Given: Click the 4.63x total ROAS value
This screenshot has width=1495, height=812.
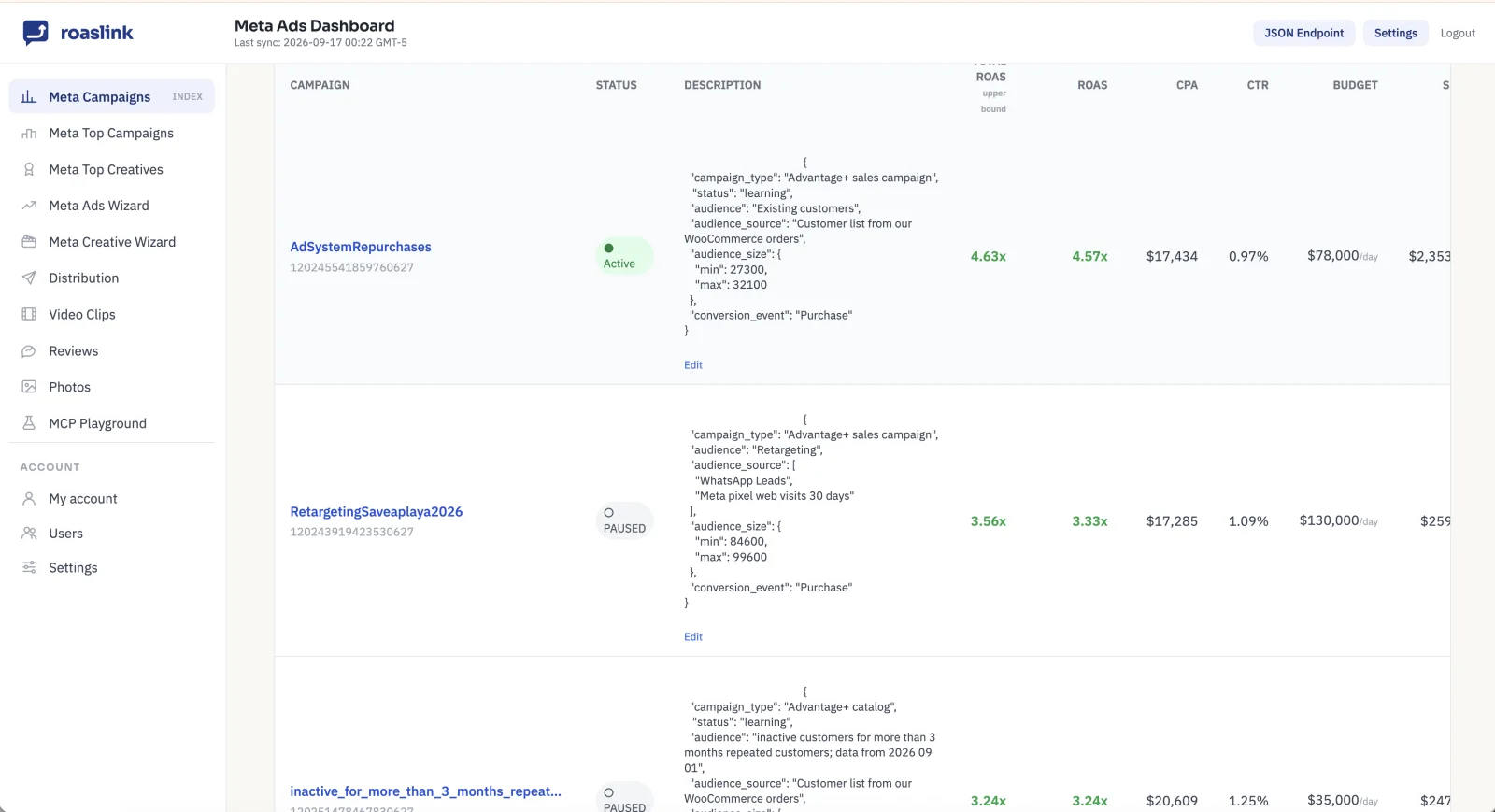Looking at the screenshot, I should (x=988, y=256).
